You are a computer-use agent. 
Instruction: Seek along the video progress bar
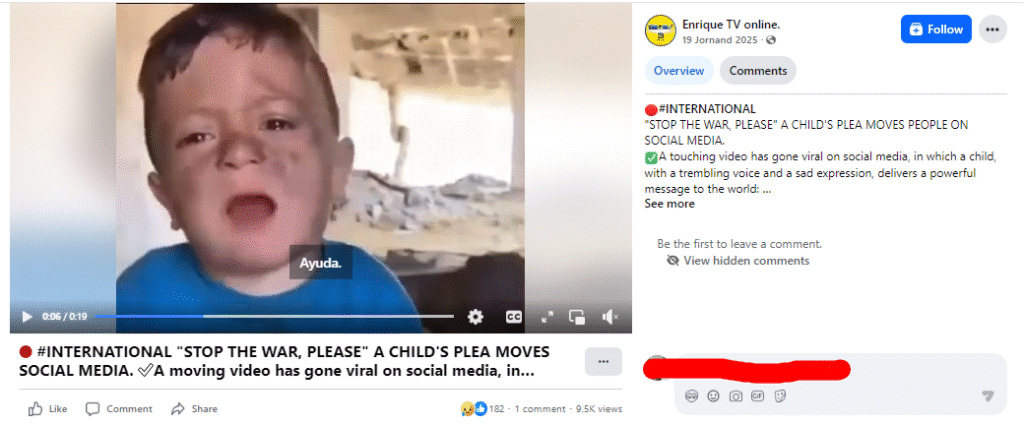point(274,316)
